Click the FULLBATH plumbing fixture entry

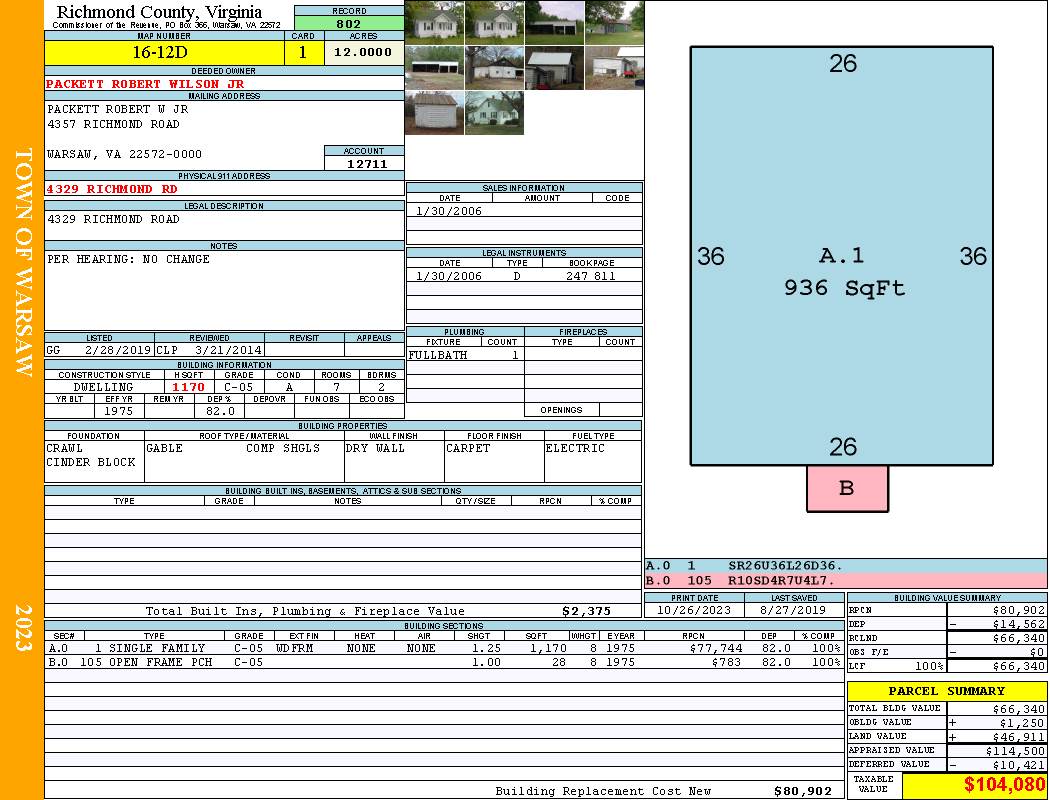(438, 355)
